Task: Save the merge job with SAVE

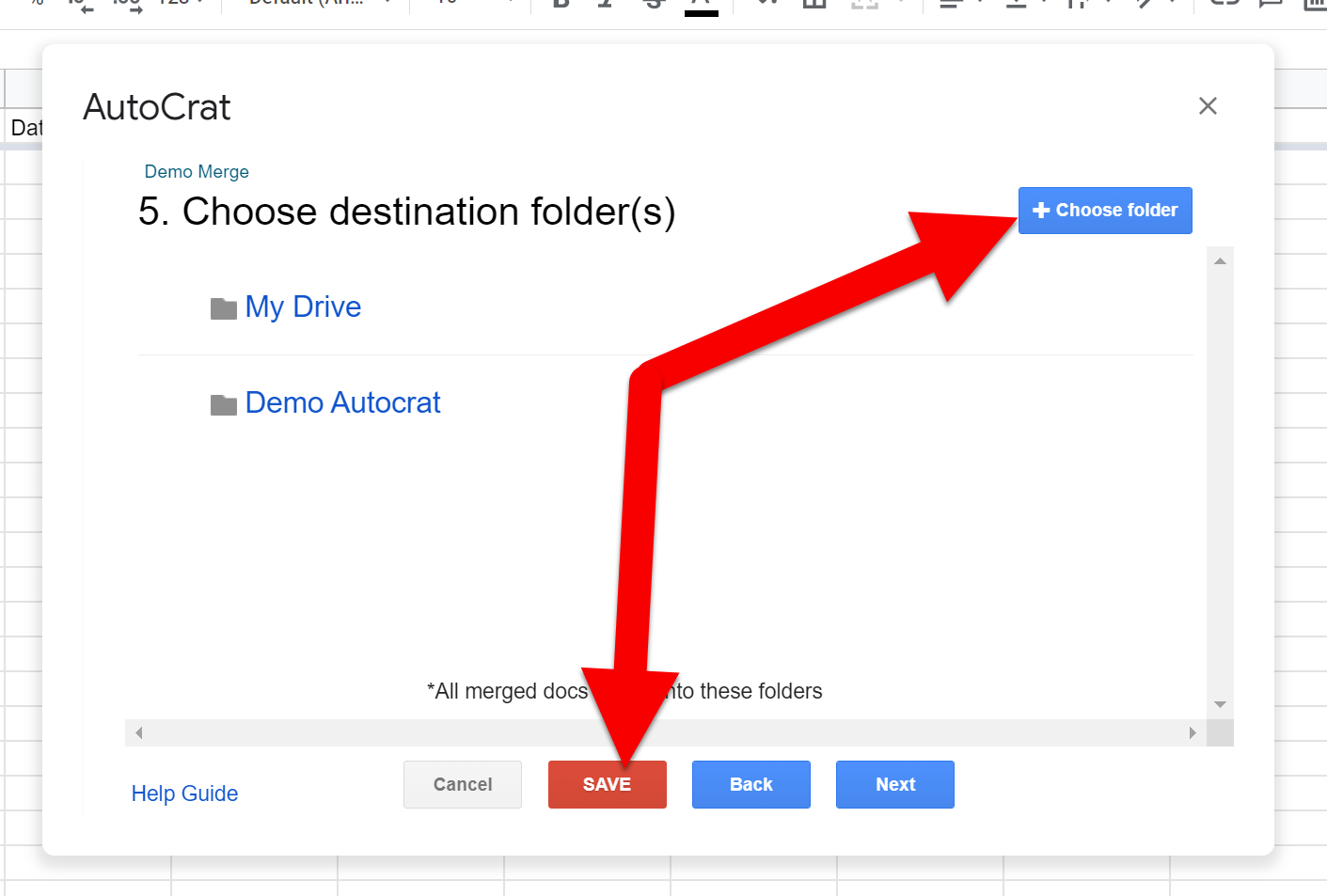Action: (x=608, y=784)
